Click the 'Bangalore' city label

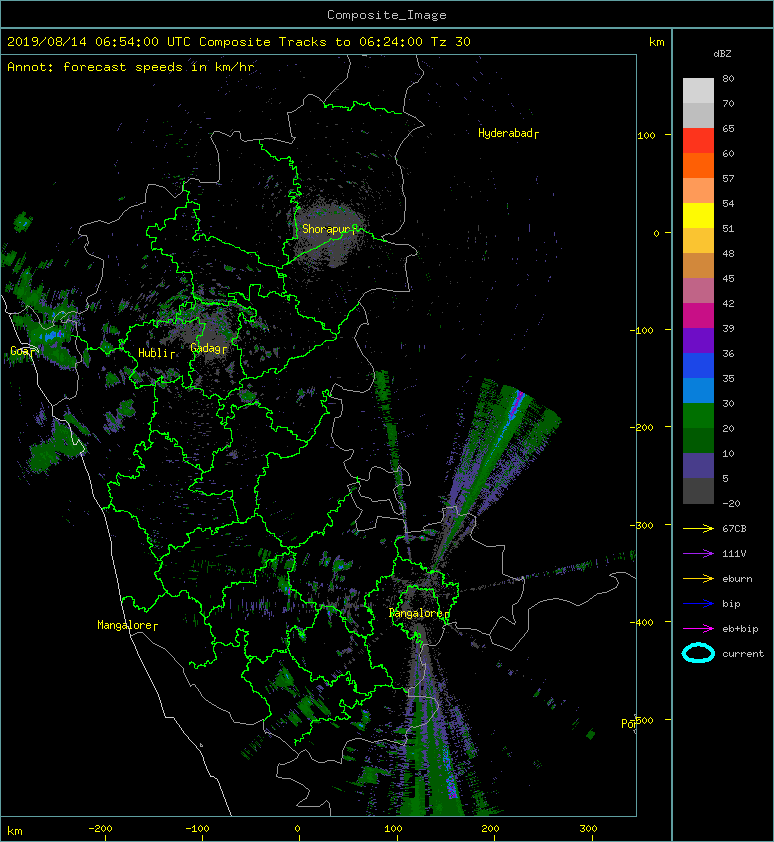[x=416, y=613]
